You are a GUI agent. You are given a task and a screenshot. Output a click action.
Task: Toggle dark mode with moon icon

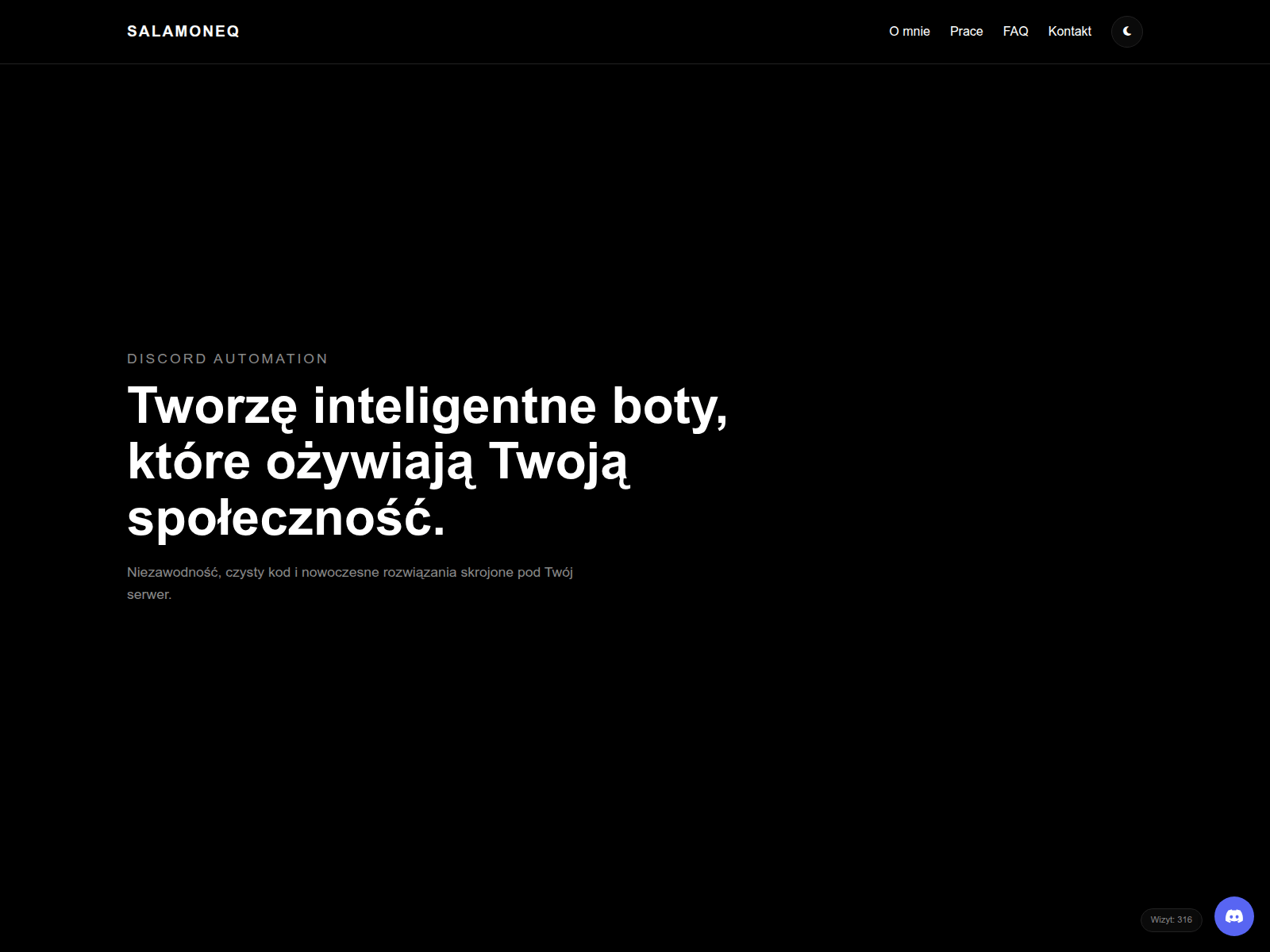coord(1126,32)
